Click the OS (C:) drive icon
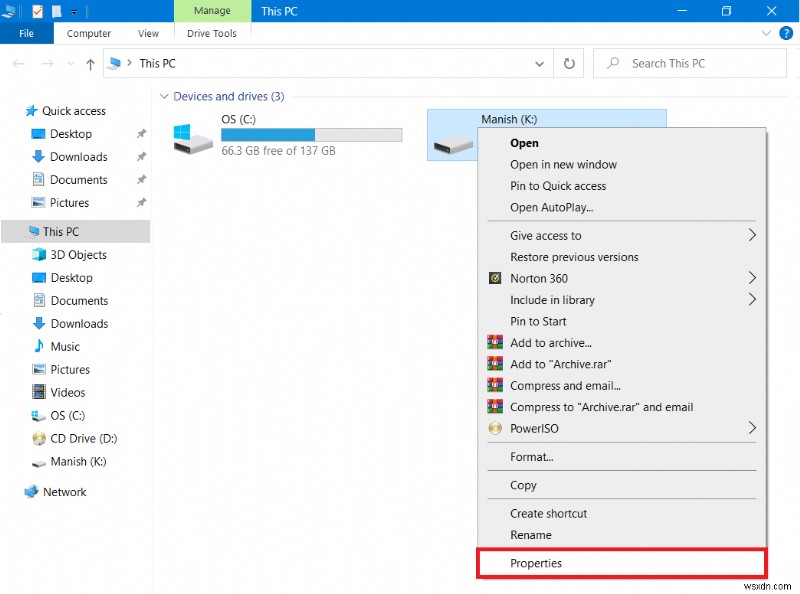800x594 pixels. point(192,138)
